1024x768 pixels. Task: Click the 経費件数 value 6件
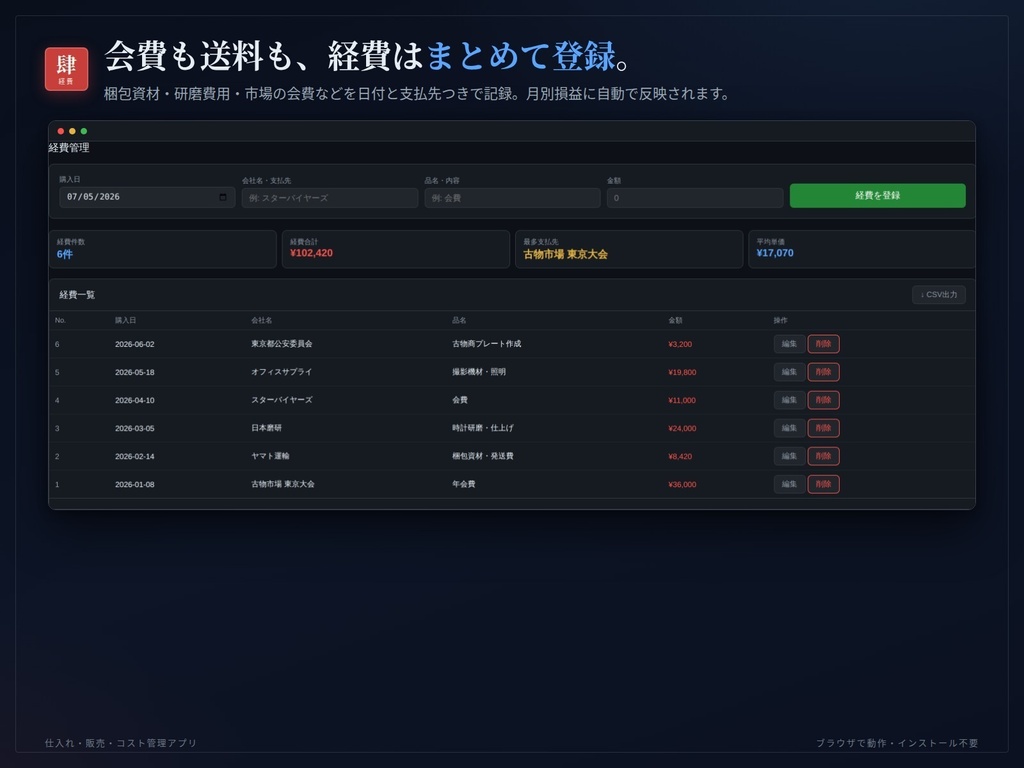click(x=65, y=254)
